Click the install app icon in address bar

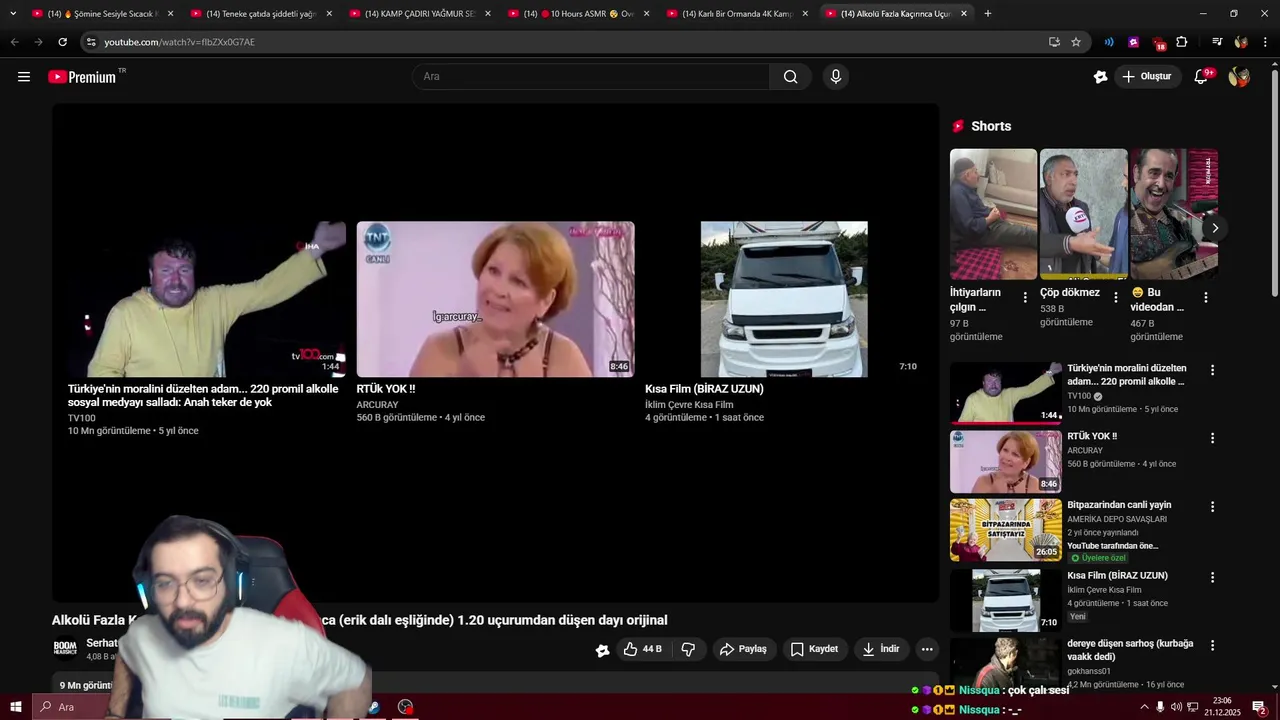coord(1054,42)
